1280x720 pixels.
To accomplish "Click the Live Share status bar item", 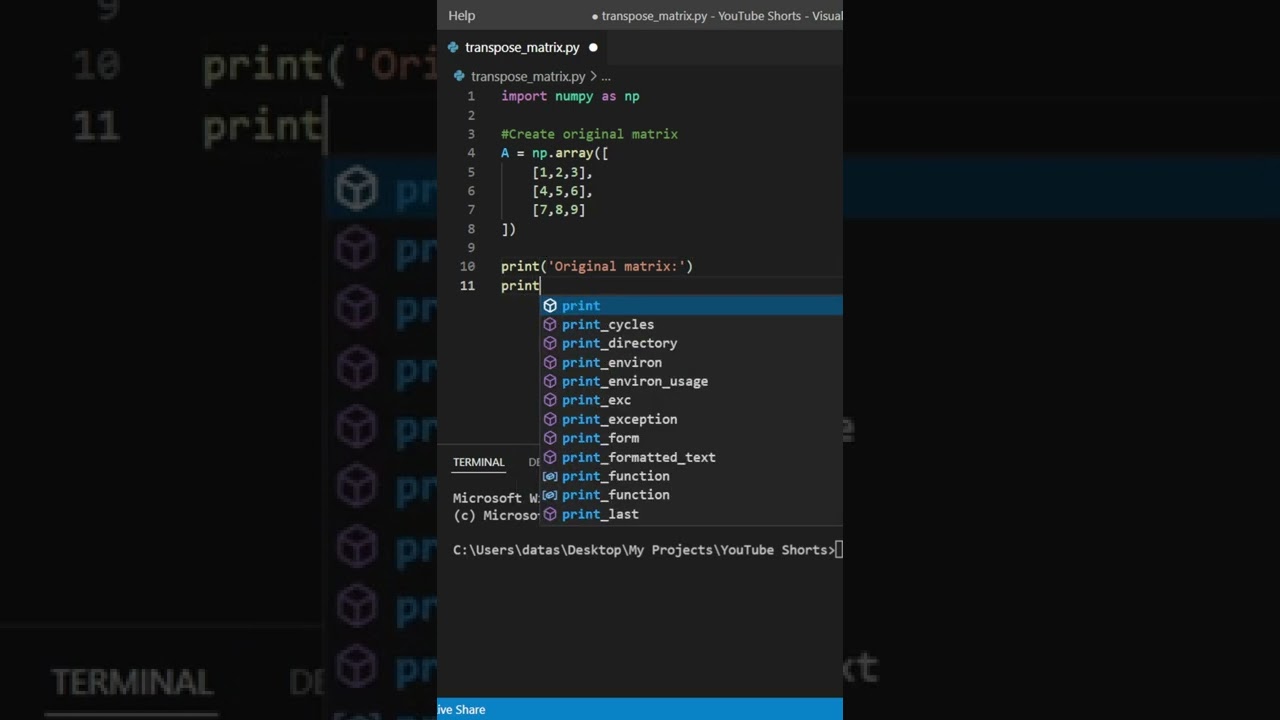I will (x=462, y=709).
